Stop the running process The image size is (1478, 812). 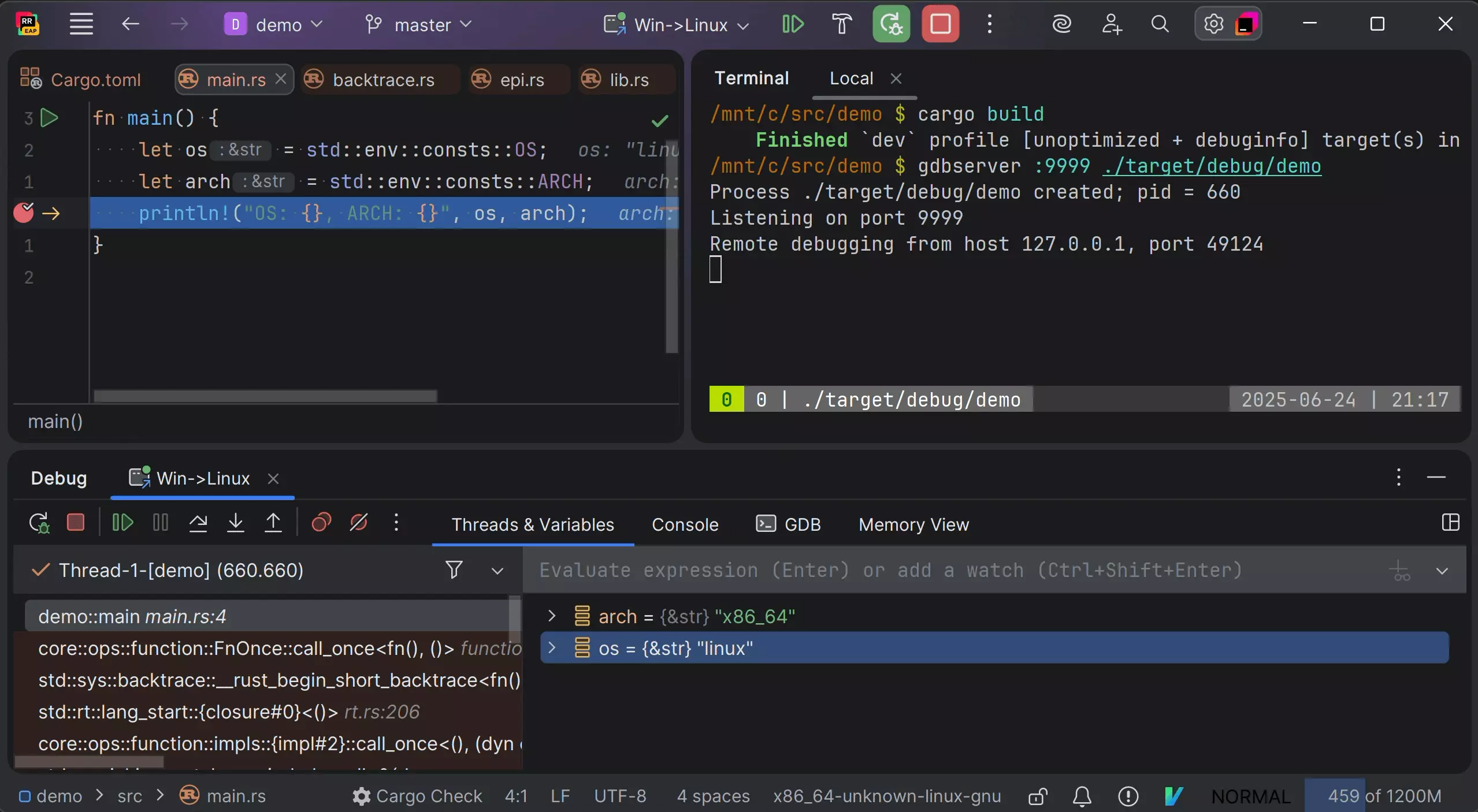940,24
